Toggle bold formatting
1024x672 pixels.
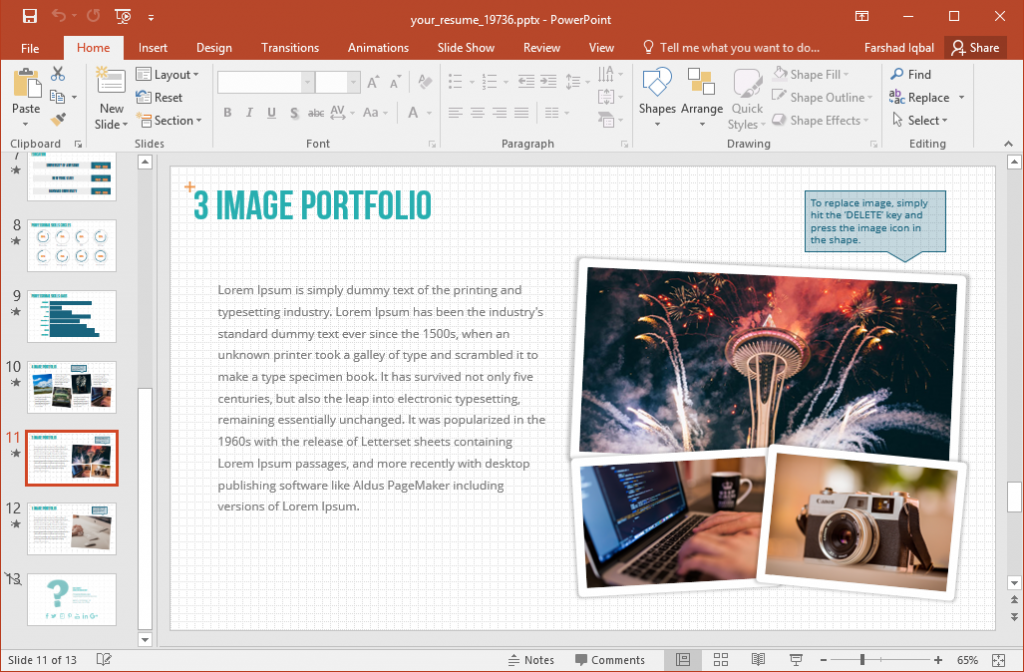[227, 113]
